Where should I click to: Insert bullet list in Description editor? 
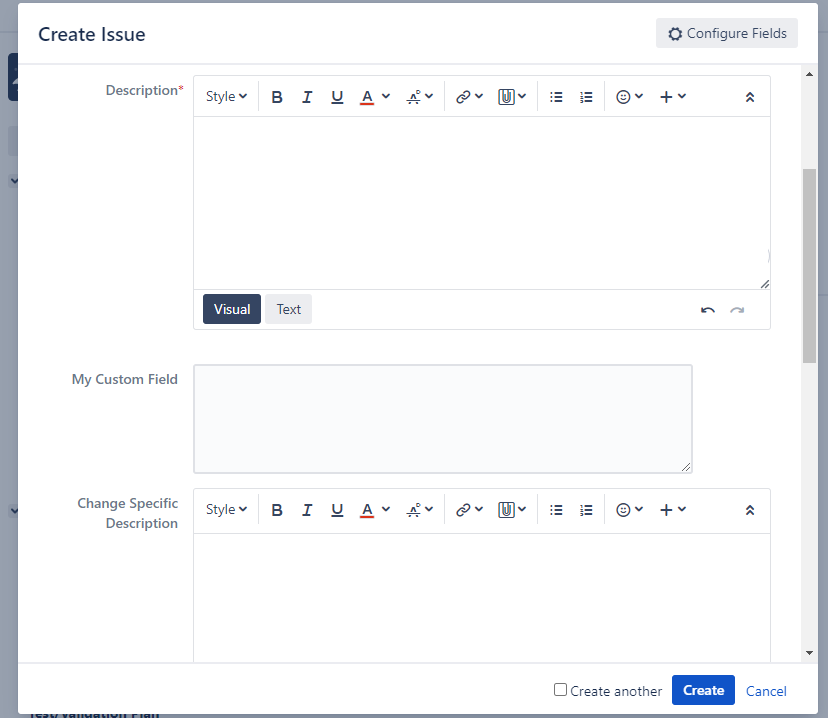[x=556, y=97]
